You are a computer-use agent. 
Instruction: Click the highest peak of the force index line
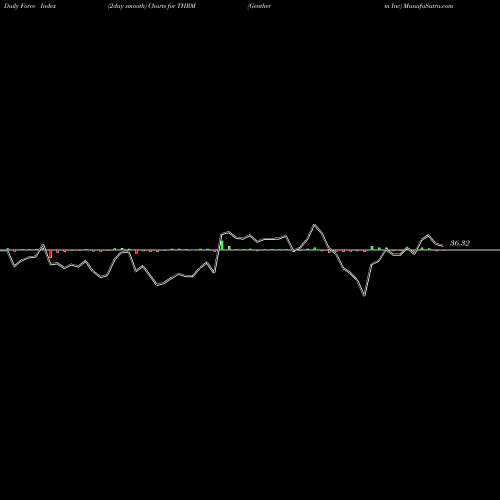[x=314, y=225]
